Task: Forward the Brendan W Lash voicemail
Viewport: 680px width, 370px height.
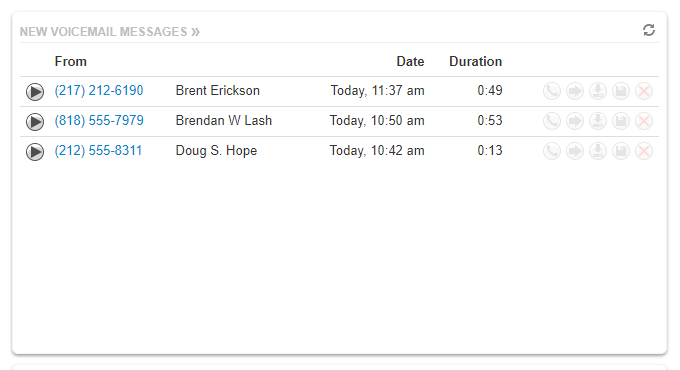Action: (575, 121)
